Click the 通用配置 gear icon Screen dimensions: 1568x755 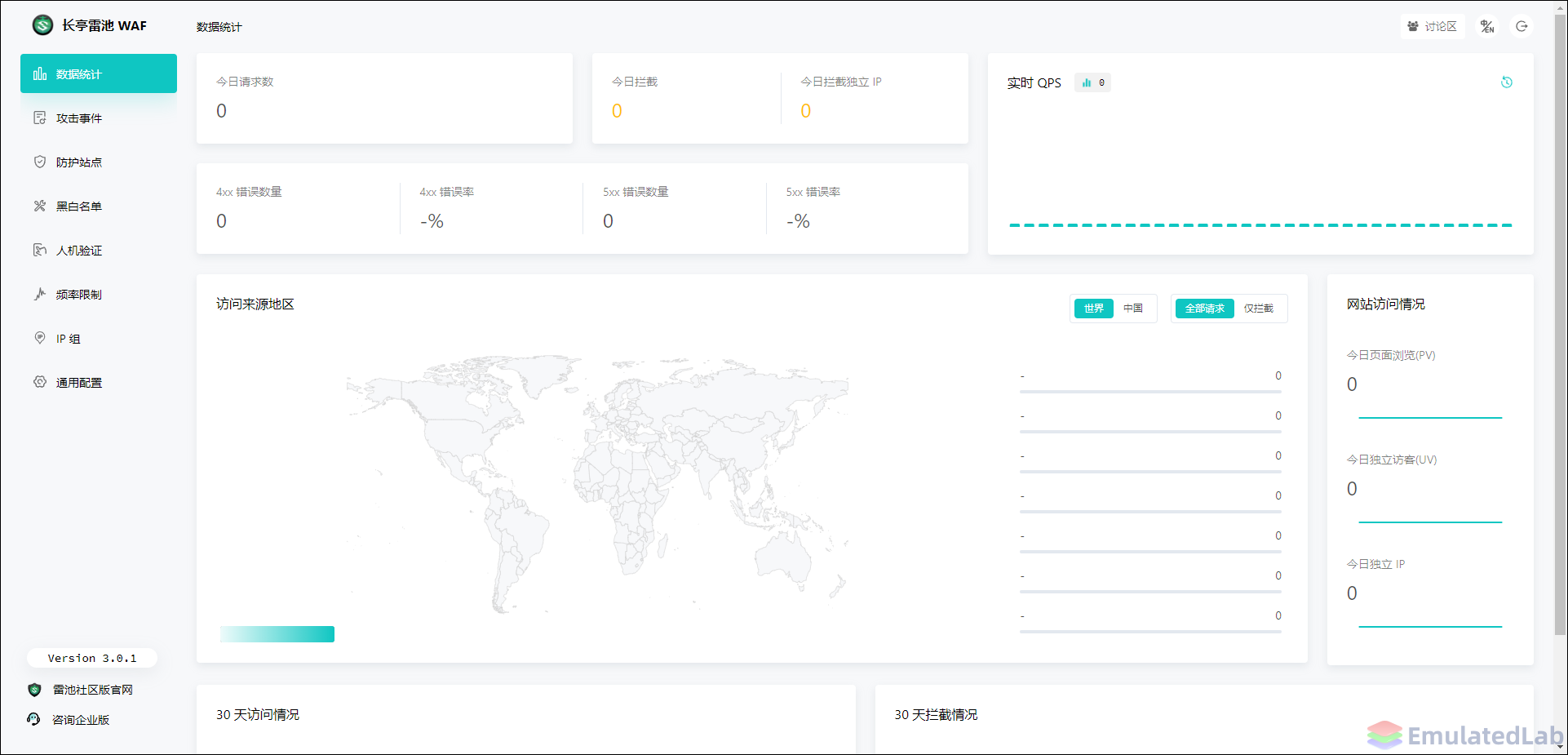[40, 382]
